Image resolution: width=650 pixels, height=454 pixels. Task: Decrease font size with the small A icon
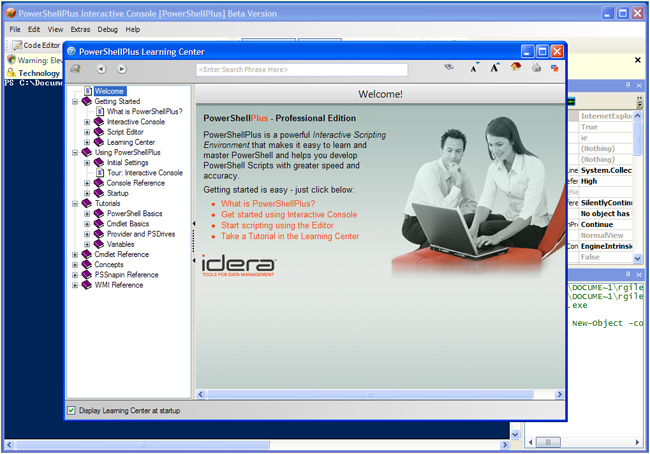point(474,68)
